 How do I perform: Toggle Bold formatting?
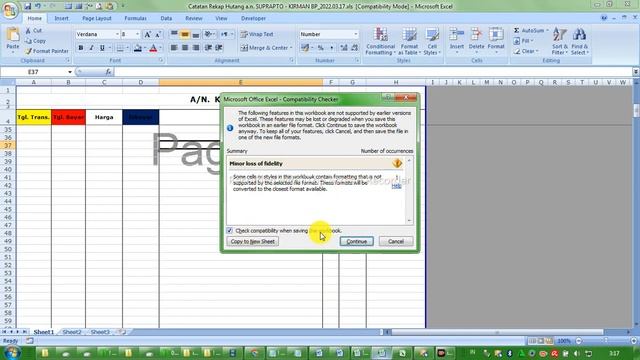pos(81,48)
